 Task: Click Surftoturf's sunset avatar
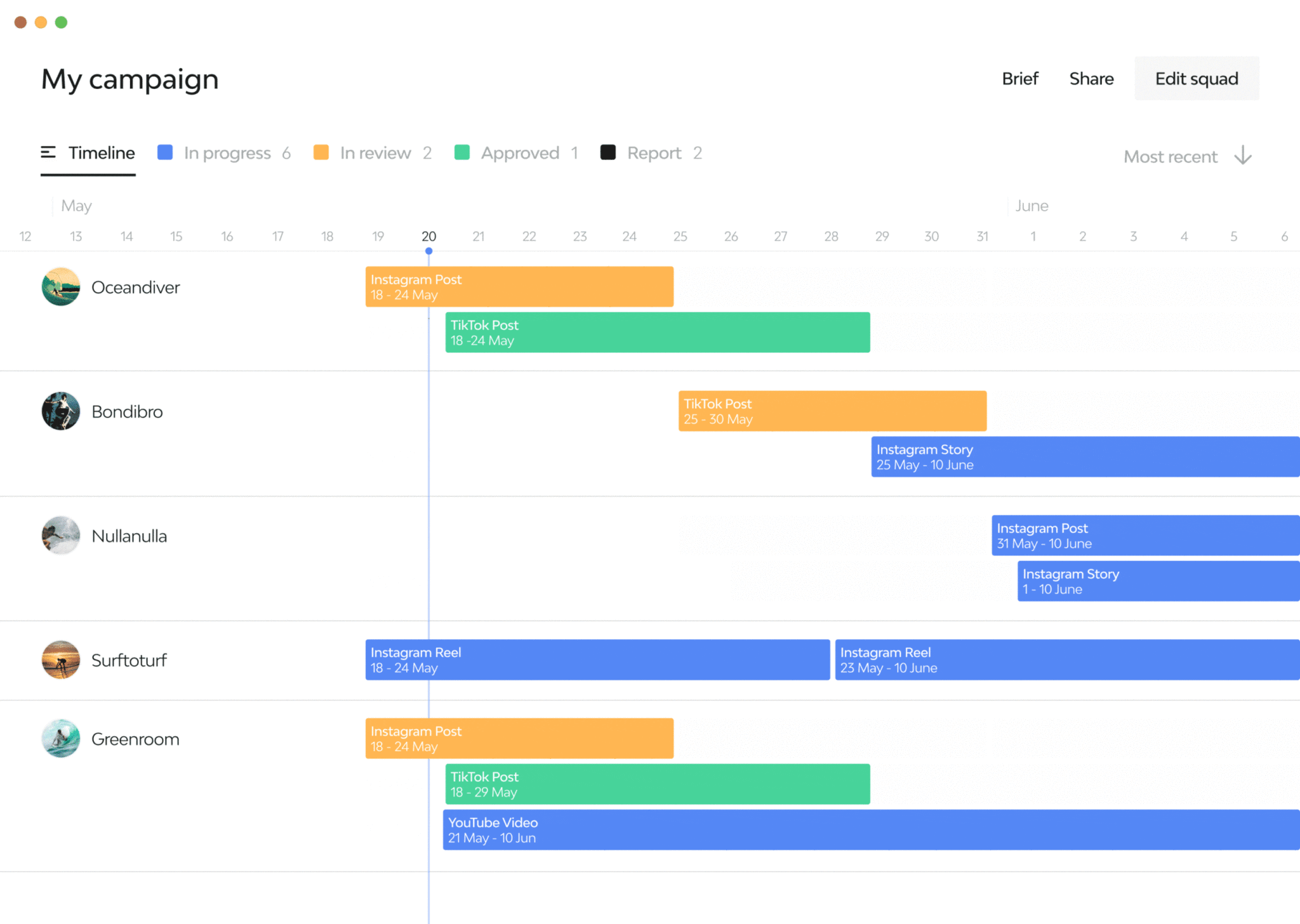(x=61, y=660)
